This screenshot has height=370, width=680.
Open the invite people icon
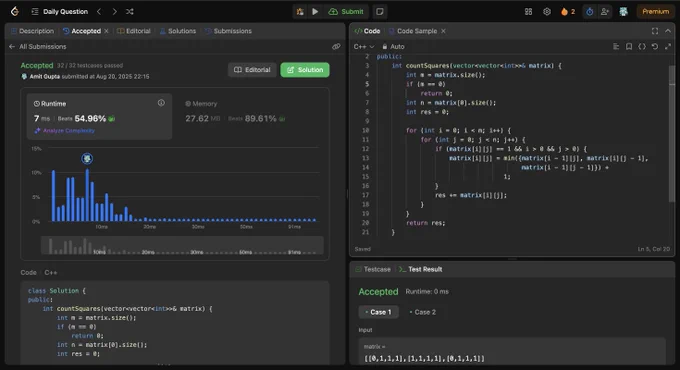pyautogui.click(x=605, y=12)
